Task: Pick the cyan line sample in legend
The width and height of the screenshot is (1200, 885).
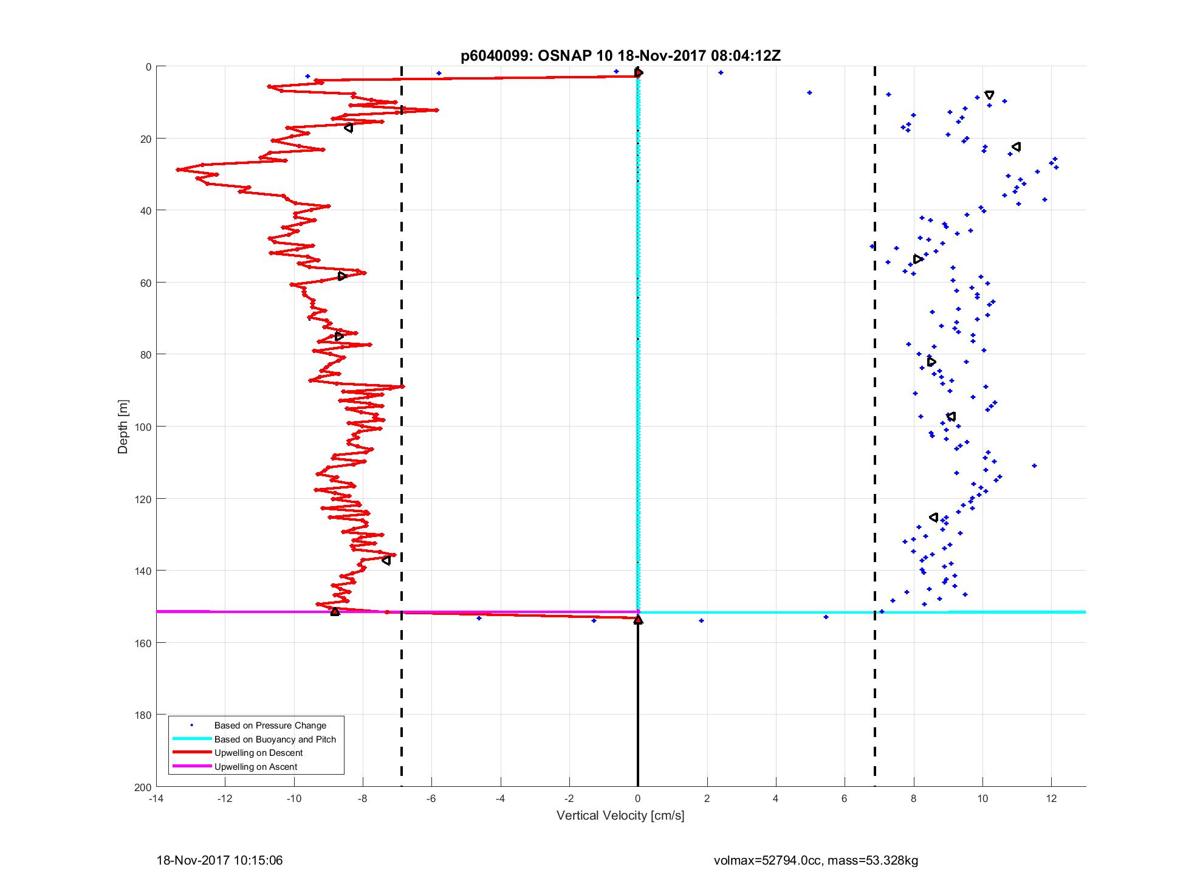Action: pyautogui.click(x=191, y=739)
